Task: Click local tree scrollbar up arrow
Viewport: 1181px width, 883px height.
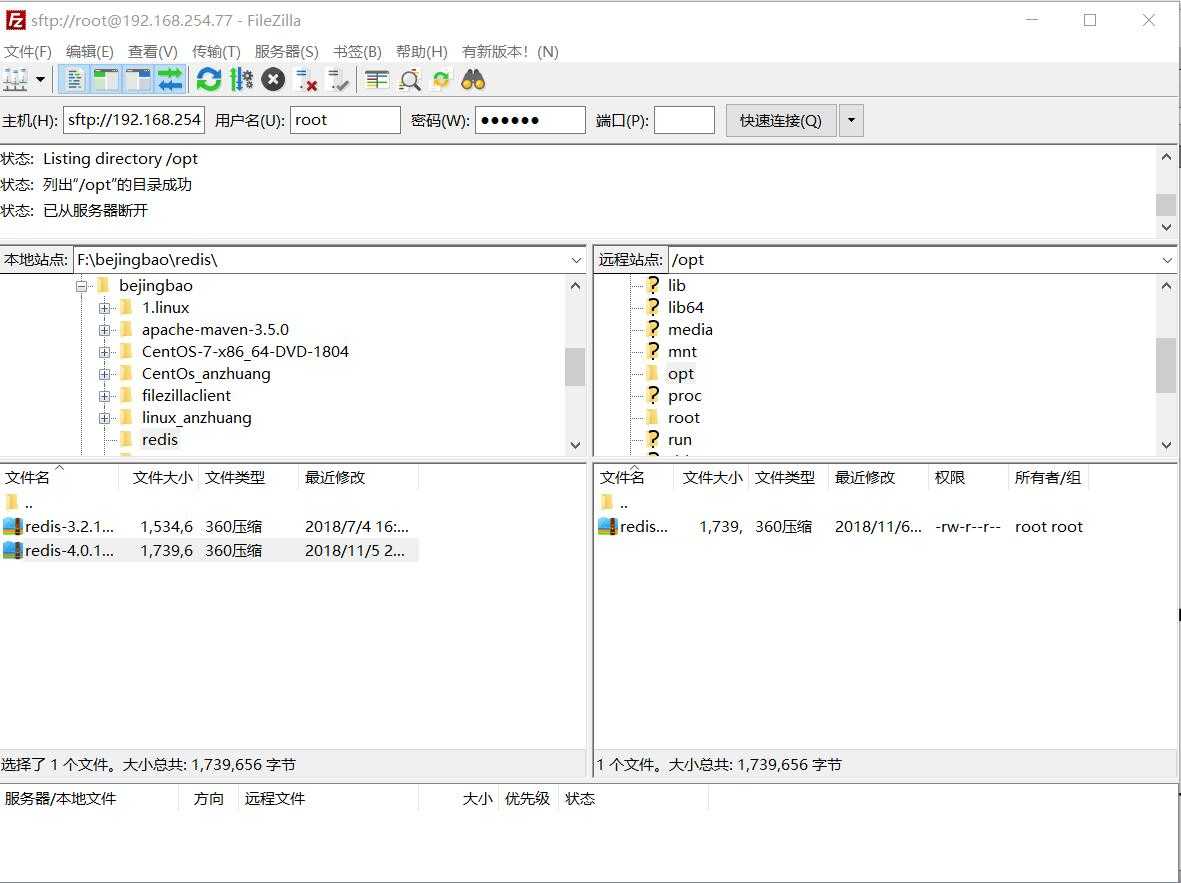Action: click(575, 286)
